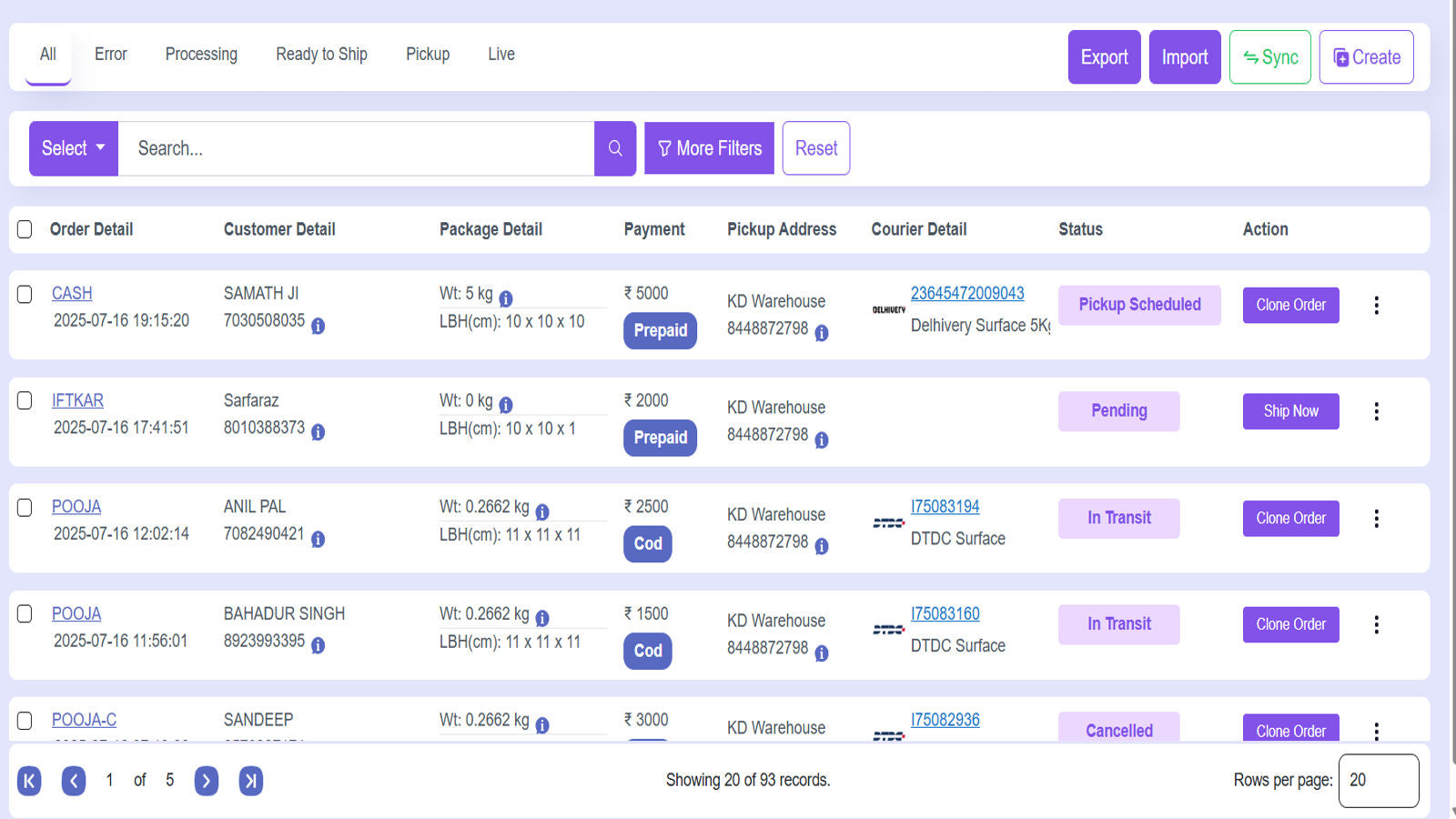
Task: Switch to the Ready to Ship tab
Action: [321, 55]
